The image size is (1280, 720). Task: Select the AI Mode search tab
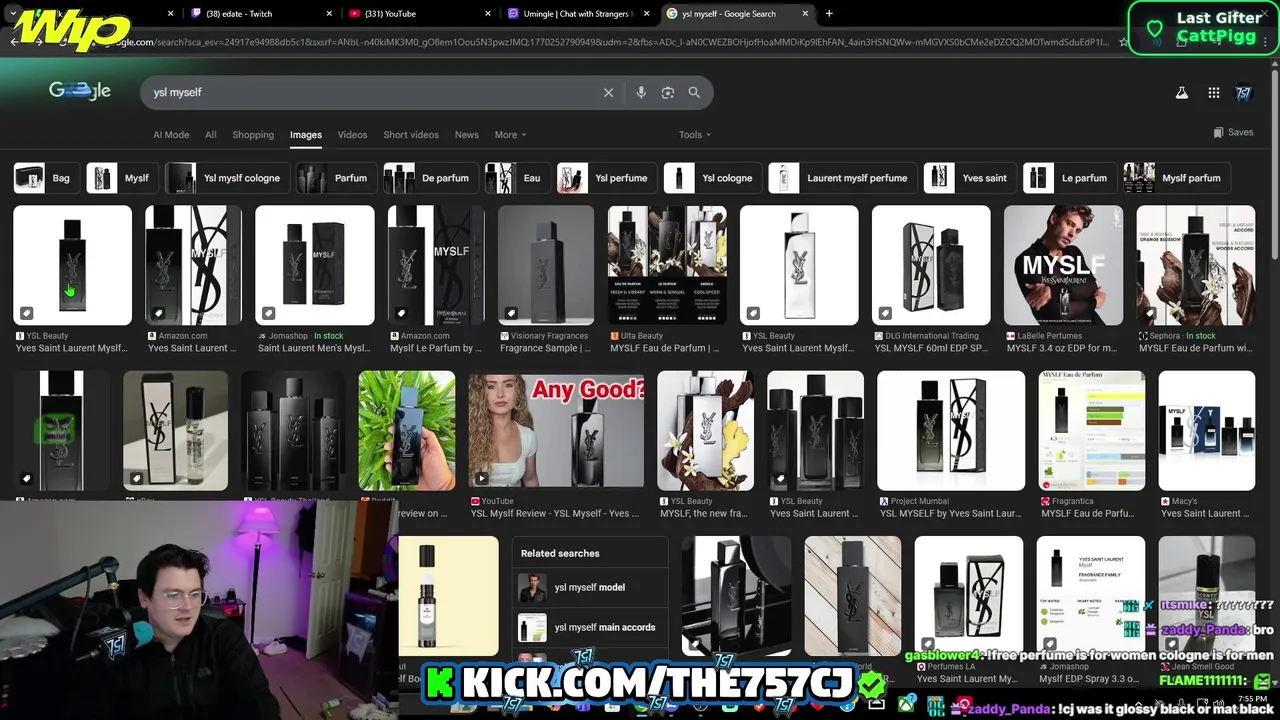[x=171, y=135]
